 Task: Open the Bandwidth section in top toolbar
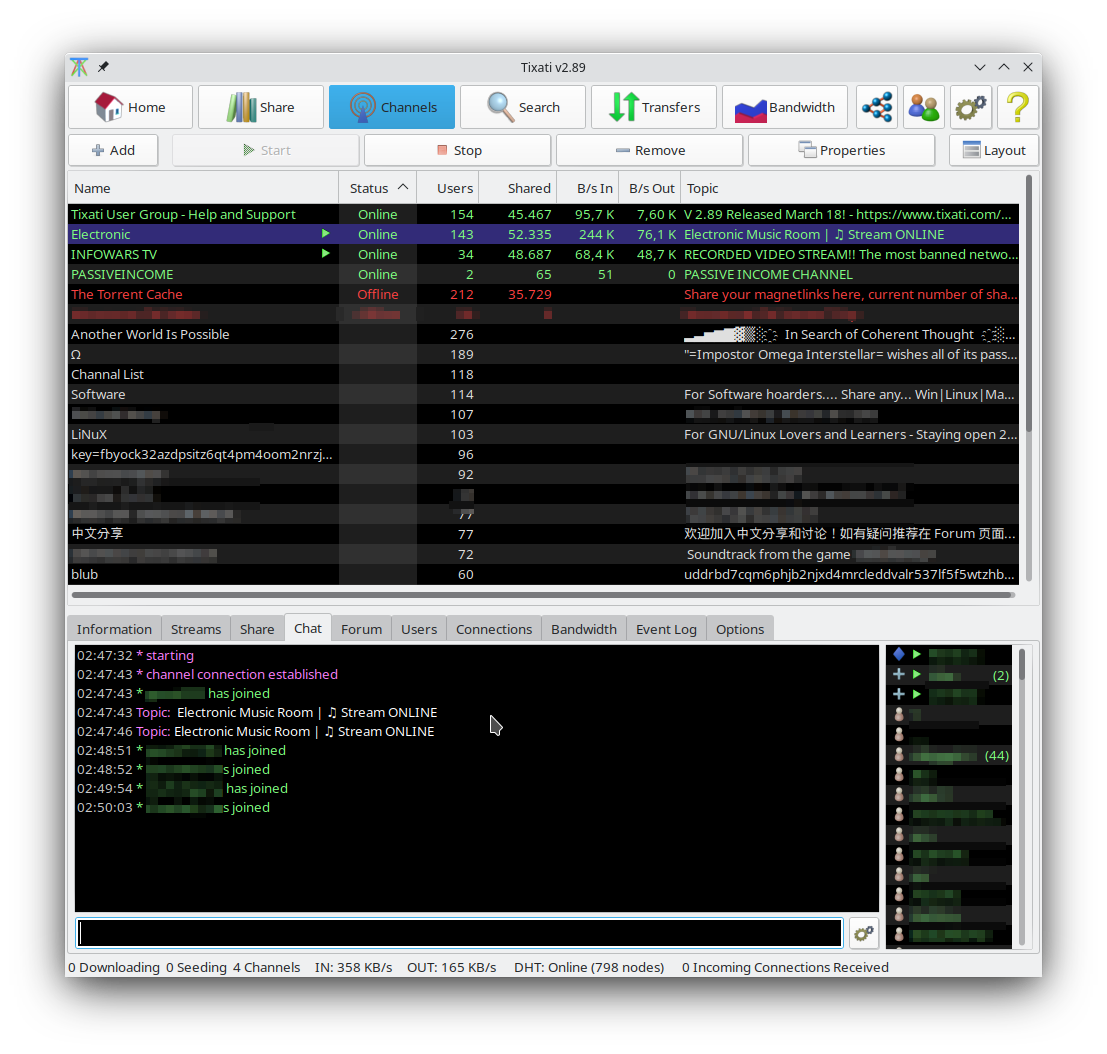[784, 107]
